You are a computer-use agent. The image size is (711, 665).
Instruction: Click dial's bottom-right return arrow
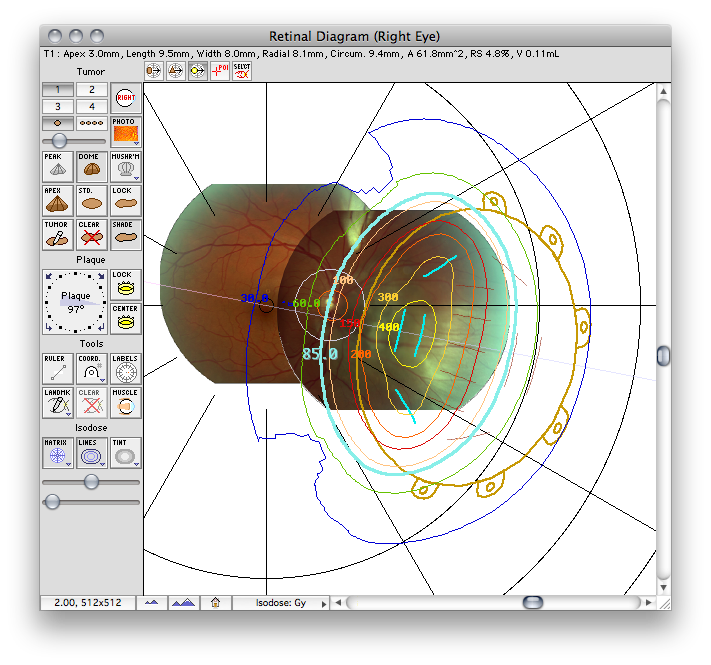pos(102,328)
